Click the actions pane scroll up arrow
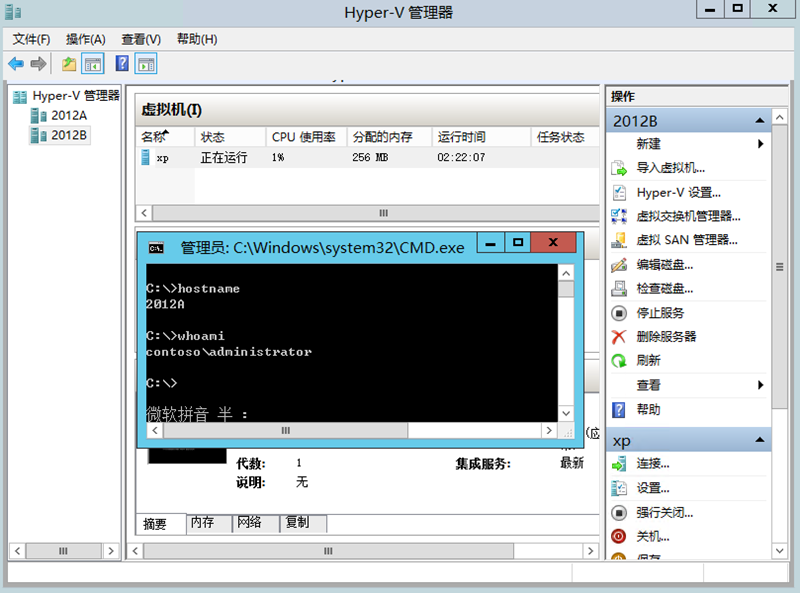 tap(779, 117)
